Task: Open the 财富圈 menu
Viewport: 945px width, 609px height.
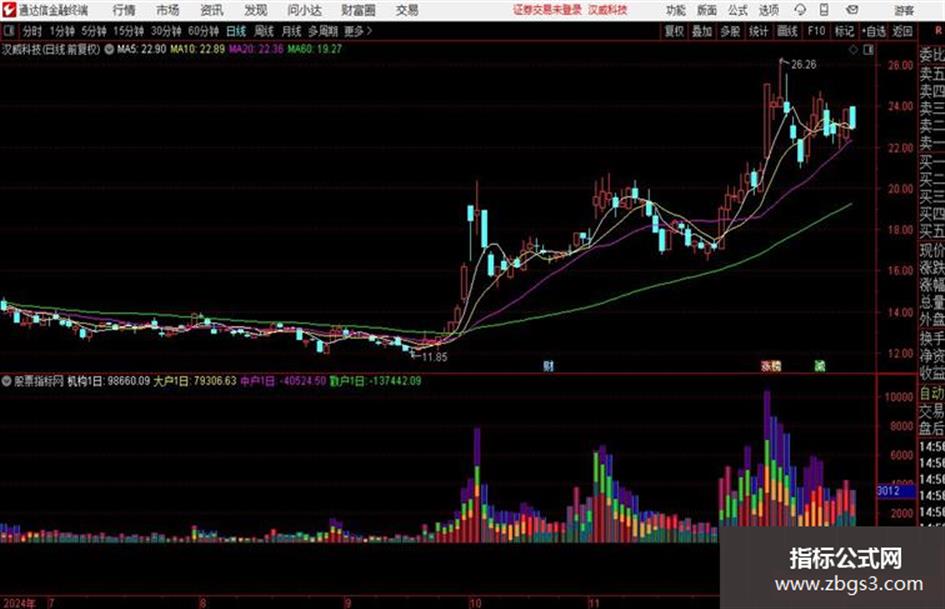Action: [x=358, y=10]
